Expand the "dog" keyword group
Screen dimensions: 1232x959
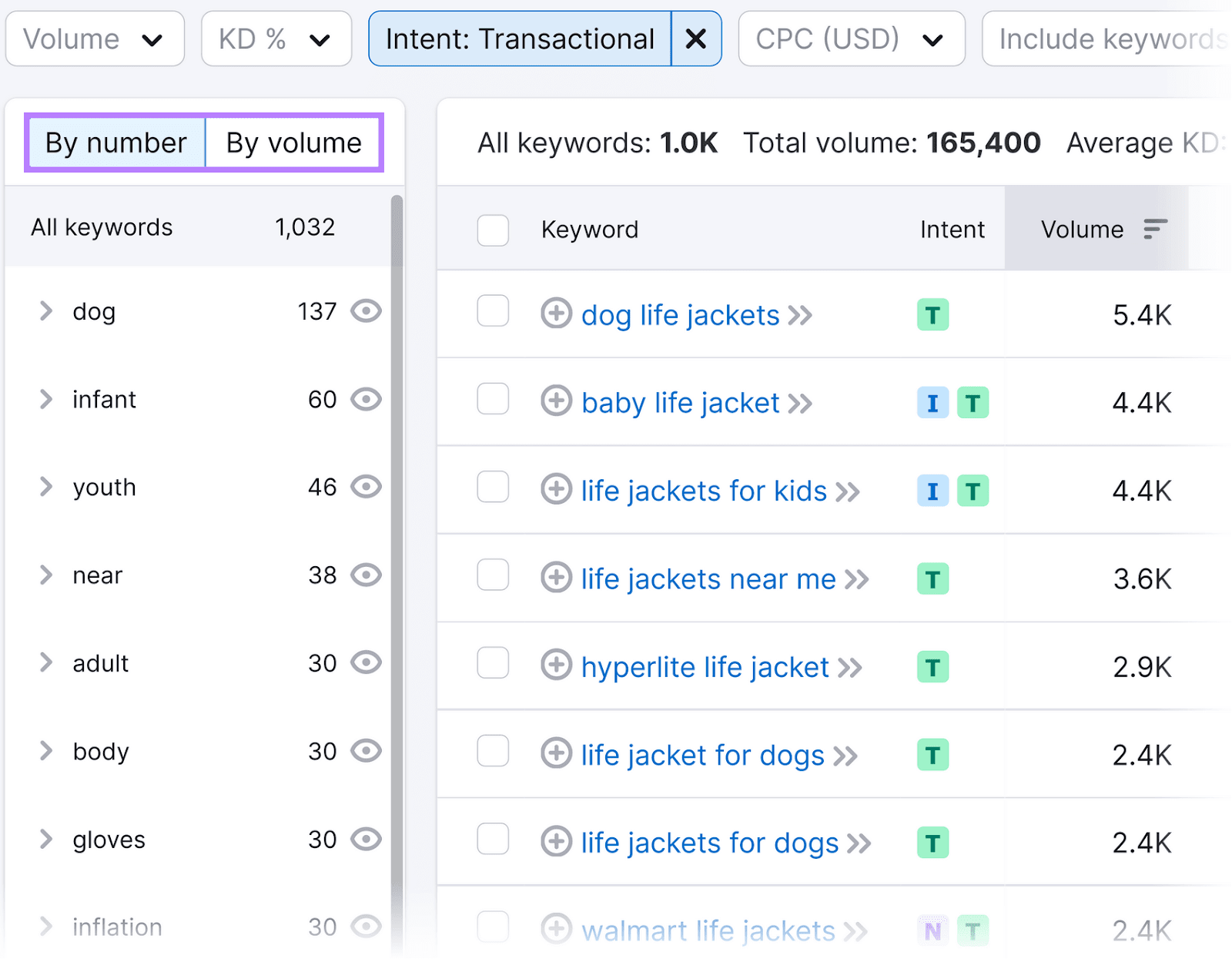45,311
